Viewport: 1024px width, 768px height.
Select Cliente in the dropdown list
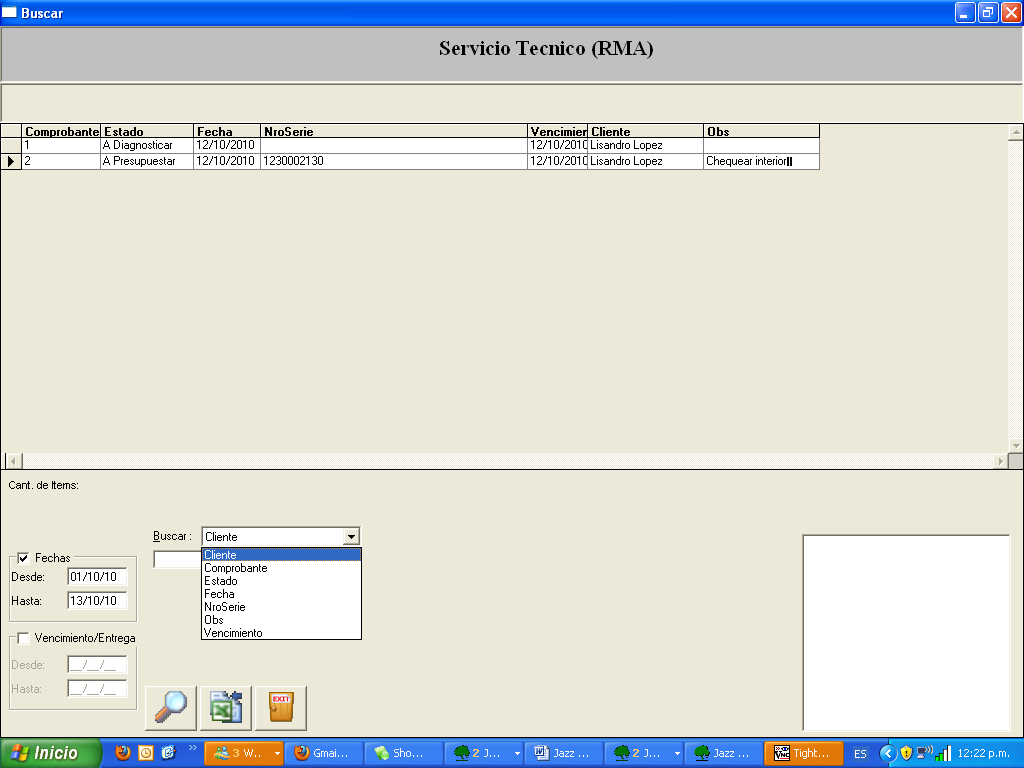coord(281,554)
